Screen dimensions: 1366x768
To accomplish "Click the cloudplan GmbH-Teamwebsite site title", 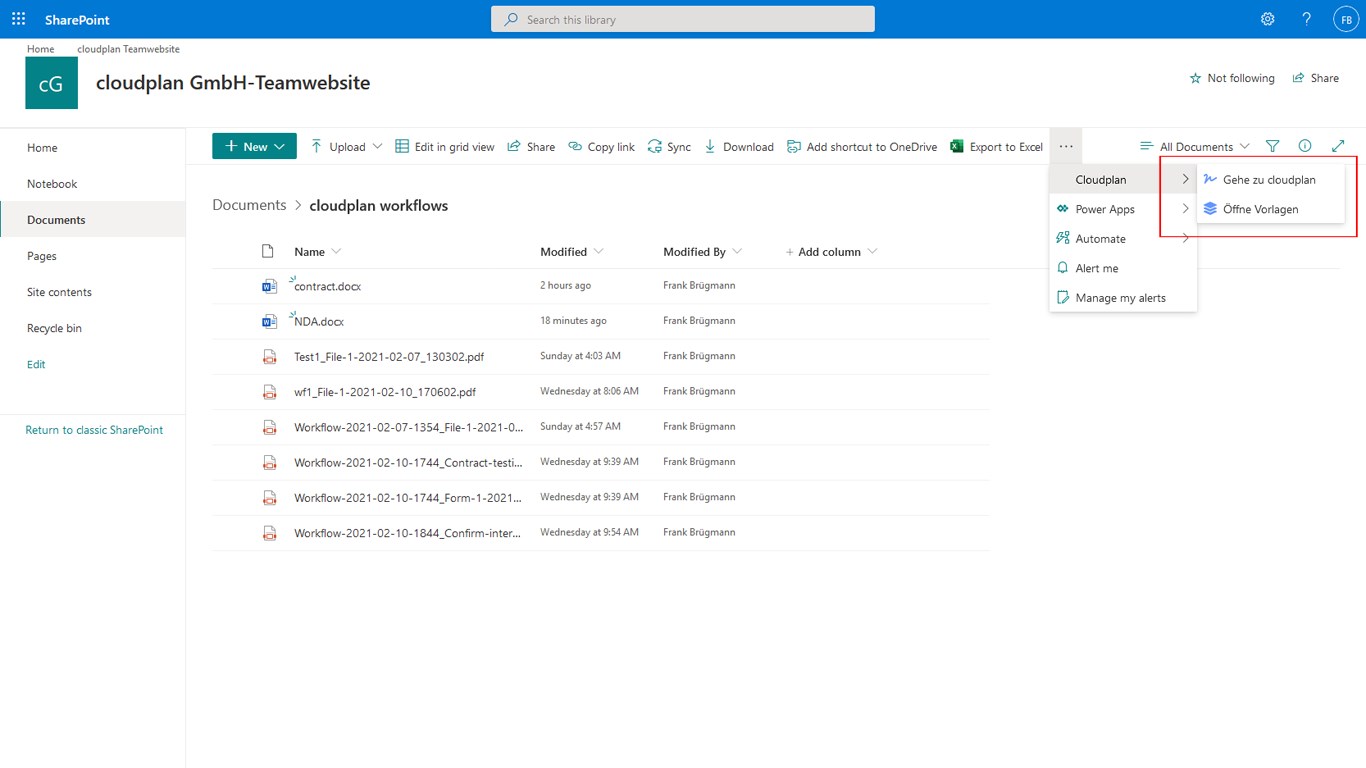I will click(x=233, y=83).
